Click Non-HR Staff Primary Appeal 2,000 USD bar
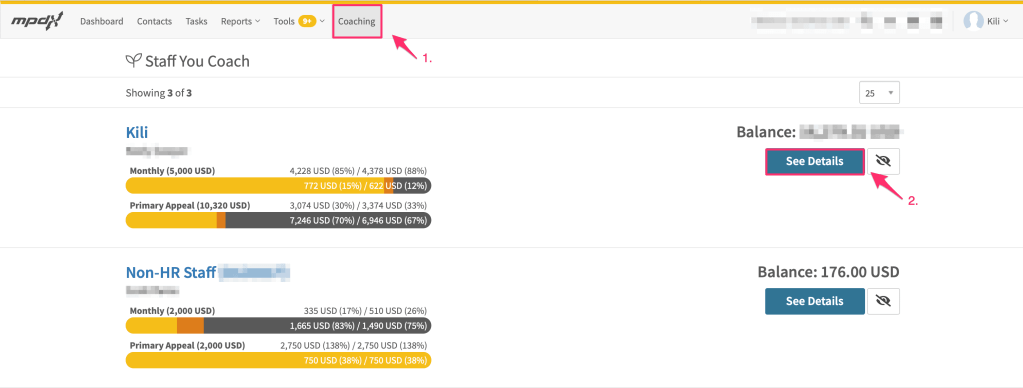This screenshot has height=388, width=1023. tap(279, 360)
